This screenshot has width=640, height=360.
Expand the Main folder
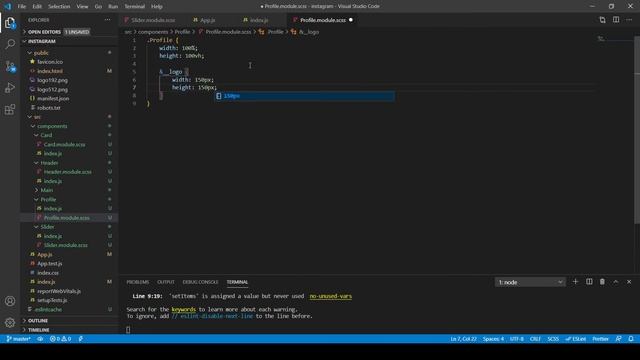click(x=69, y=190)
